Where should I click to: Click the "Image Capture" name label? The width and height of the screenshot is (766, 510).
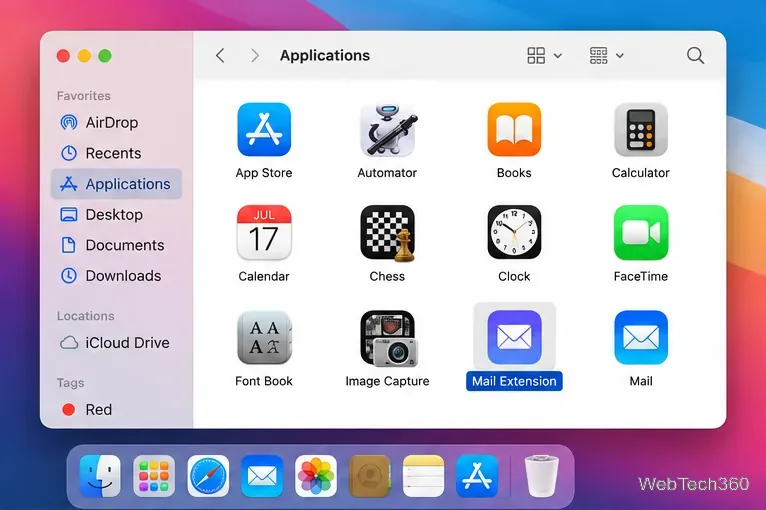click(x=387, y=381)
